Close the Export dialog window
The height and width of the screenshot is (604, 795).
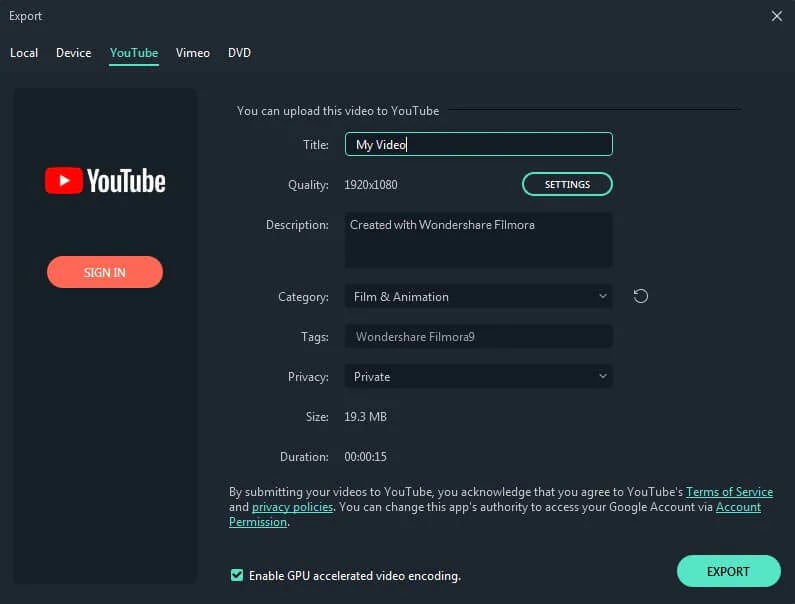coord(777,16)
